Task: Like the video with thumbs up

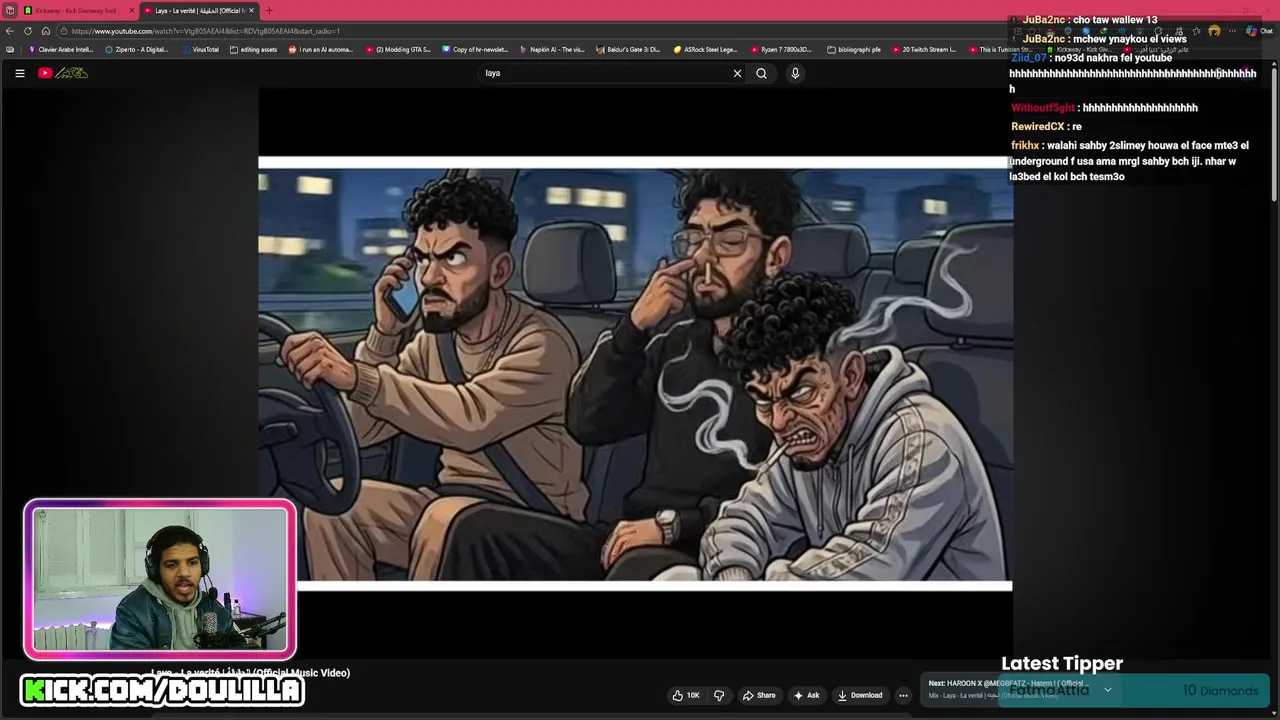Action: [686, 695]
